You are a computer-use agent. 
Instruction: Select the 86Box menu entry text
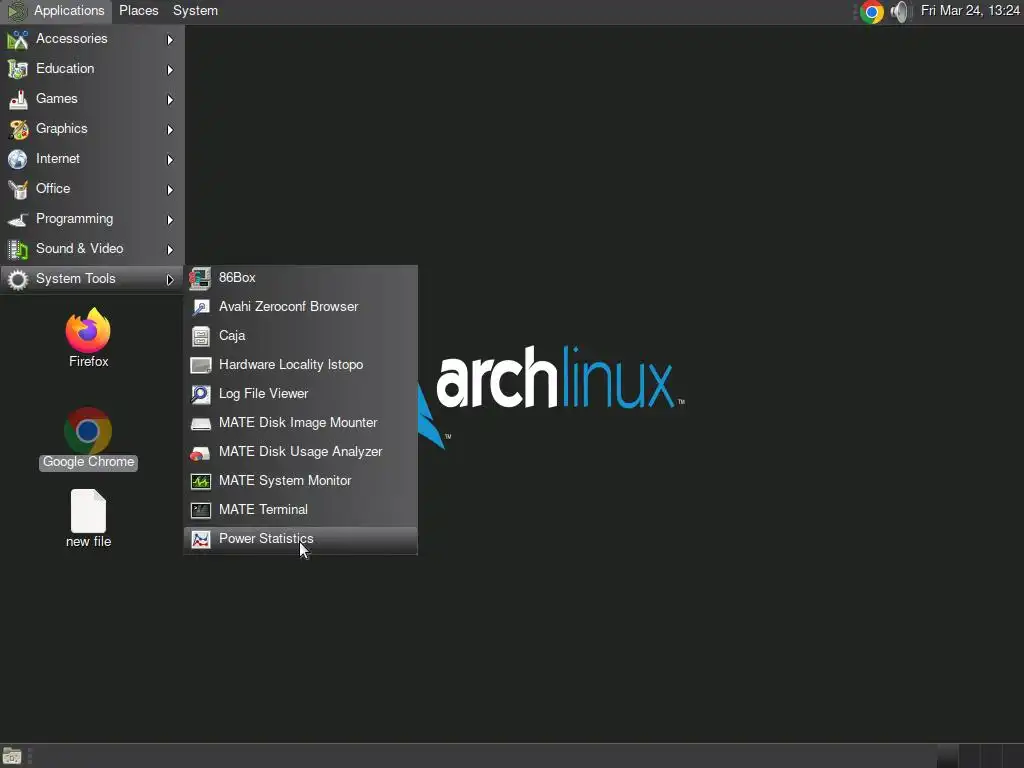tap(237, 278)
